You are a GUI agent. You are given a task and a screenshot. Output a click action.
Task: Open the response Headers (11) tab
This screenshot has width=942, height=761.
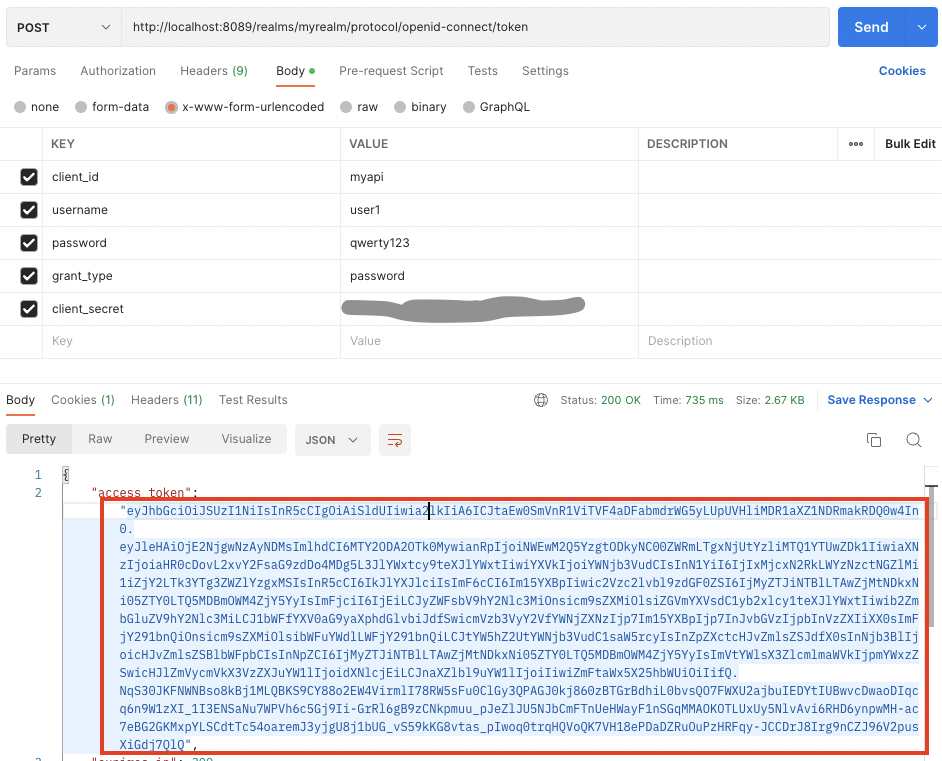click(166, 400)
